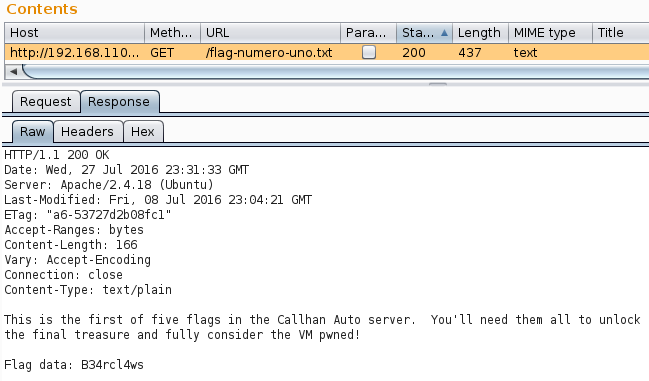Click the horizontal scrollbar left arrow
The height and width of the screenshot is (381, 649).
pyautogui.click(x=13, y=72)
